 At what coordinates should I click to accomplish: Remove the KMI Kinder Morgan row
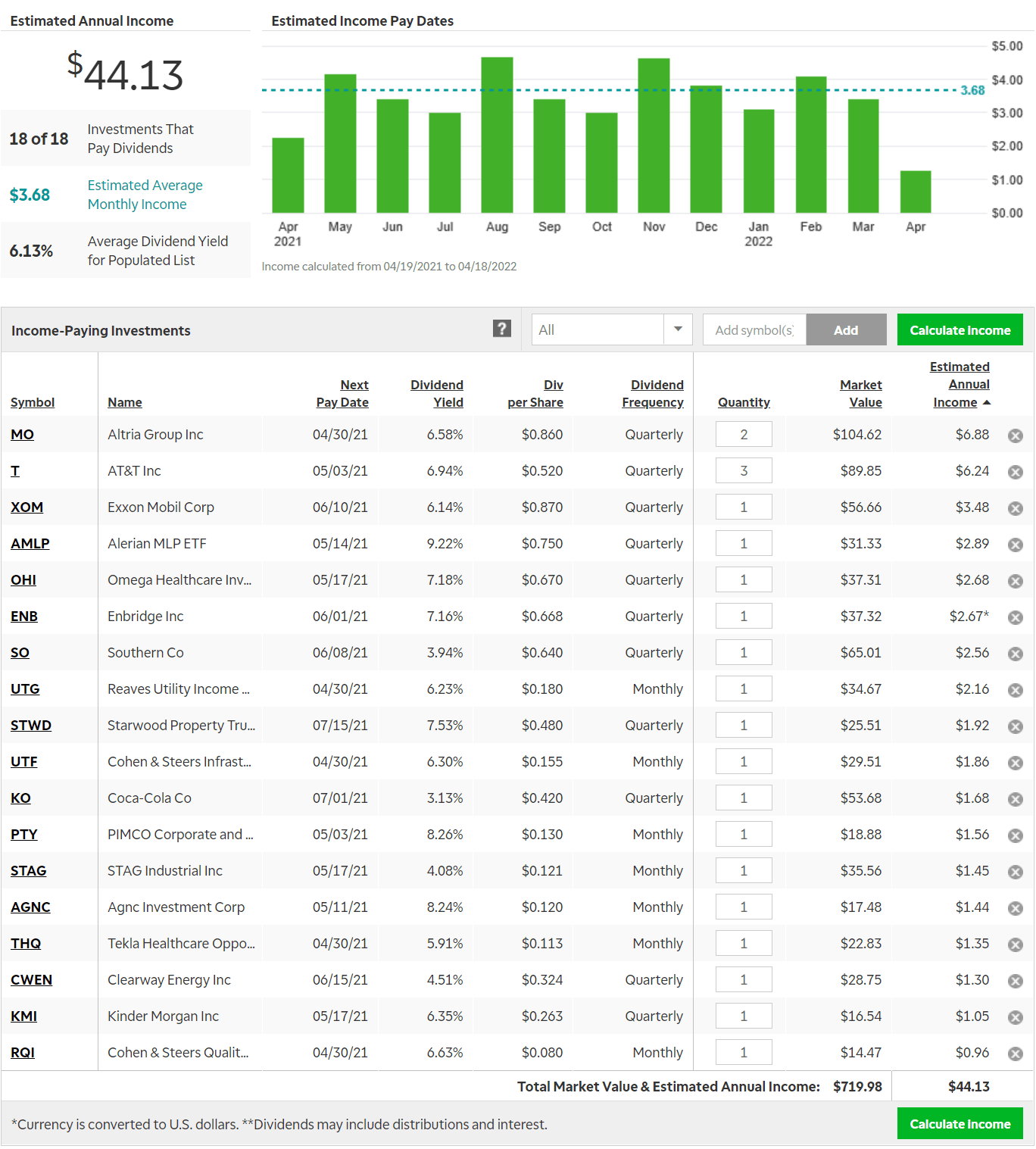click(1016, 1017)
